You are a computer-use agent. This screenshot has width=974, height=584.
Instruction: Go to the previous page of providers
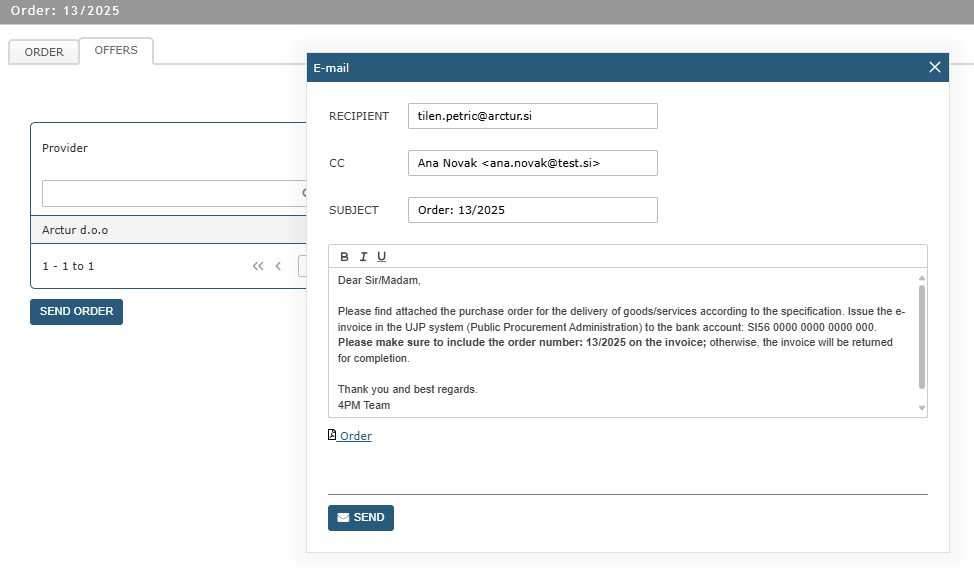(x=278, y=266)
